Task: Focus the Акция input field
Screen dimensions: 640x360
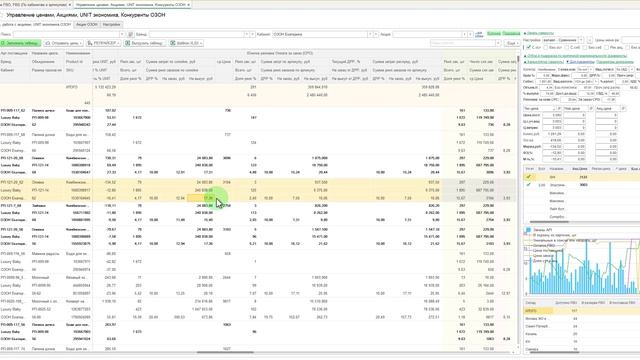Action: [427, 34]
